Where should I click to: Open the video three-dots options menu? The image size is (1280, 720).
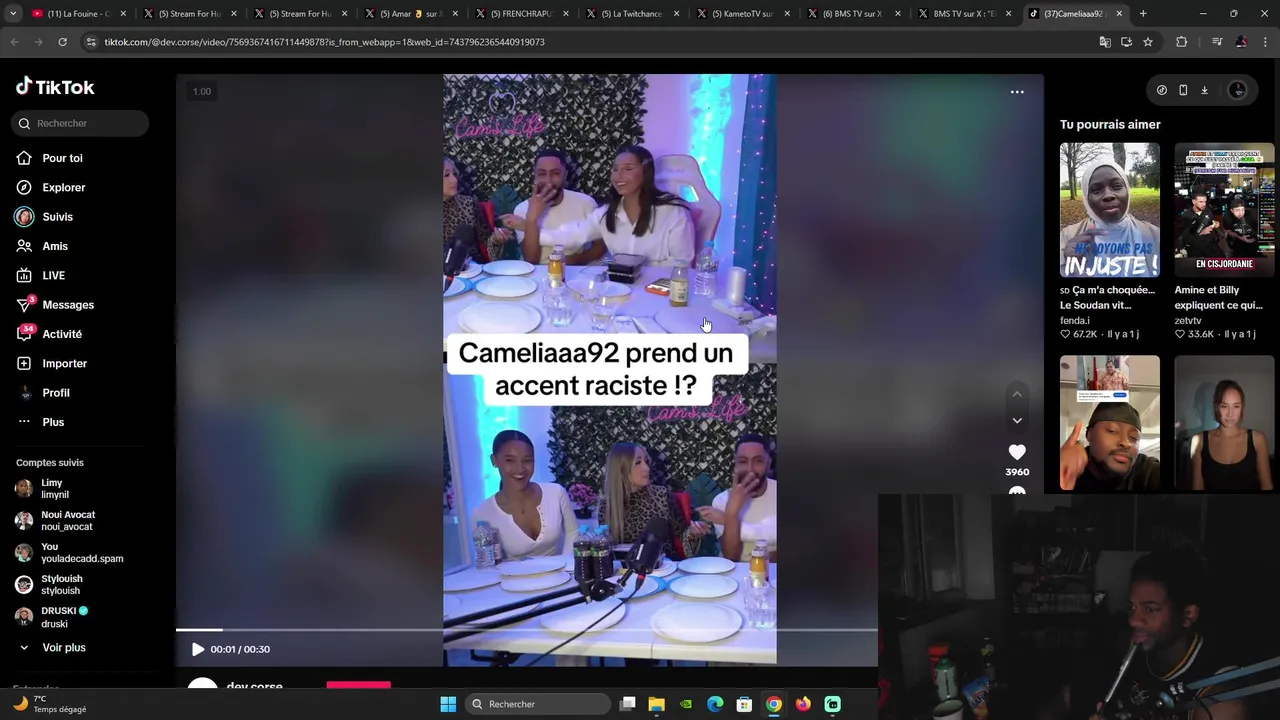click(1017, 92)
